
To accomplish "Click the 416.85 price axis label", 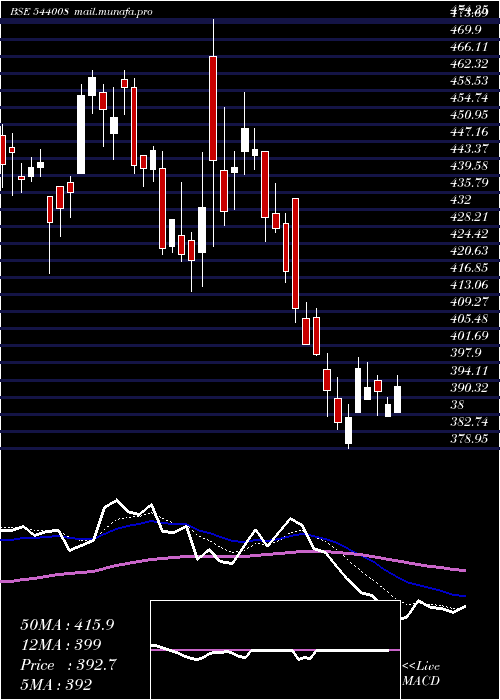I will tap(469, 267).
